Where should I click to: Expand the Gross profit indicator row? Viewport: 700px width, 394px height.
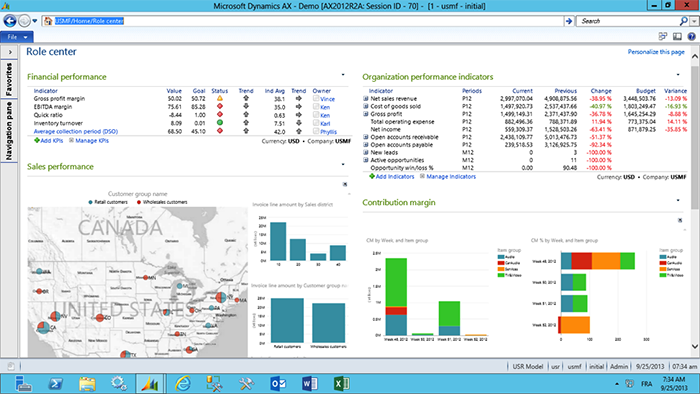point(366,114)
